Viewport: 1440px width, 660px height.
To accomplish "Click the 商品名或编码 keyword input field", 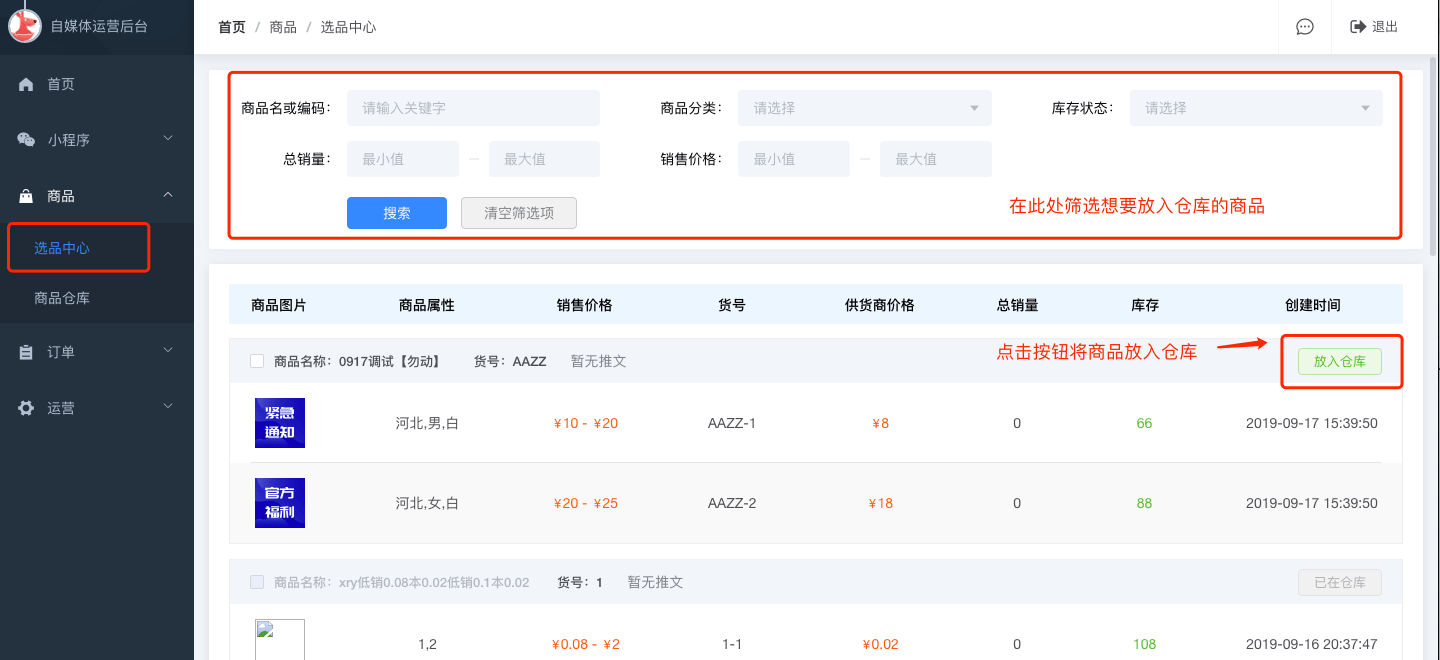I will point(473,108).
